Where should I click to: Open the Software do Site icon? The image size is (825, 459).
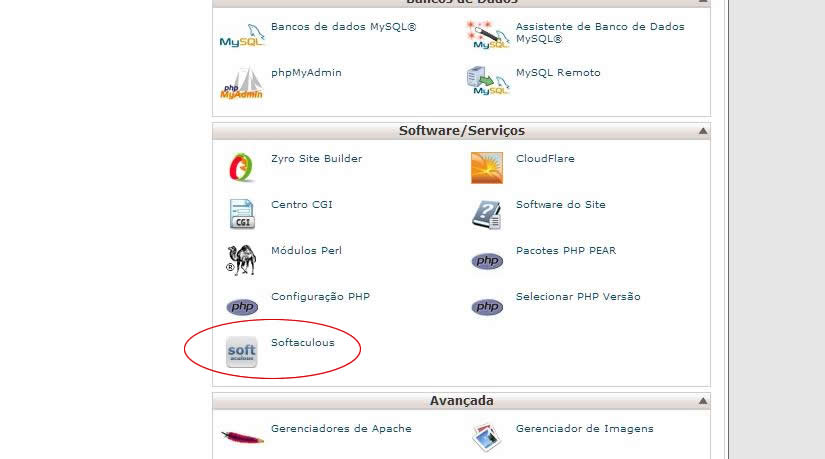pos(487,214)
